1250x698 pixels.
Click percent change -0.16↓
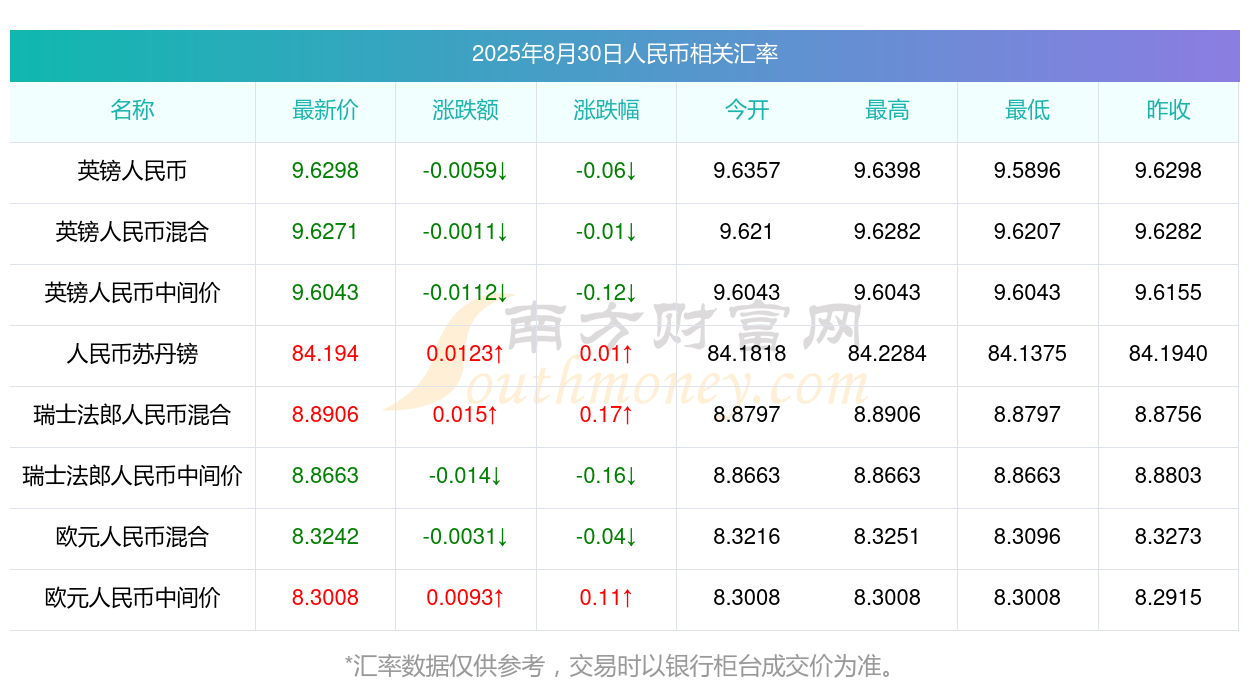tap(606, 476)
